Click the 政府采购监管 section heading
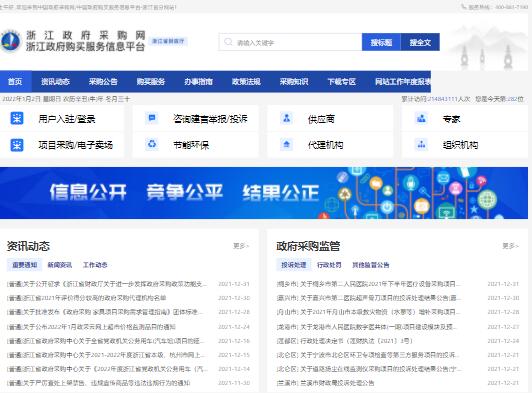Screen dimensions: 532x393 pyautogui.click(x=308, y=246)
